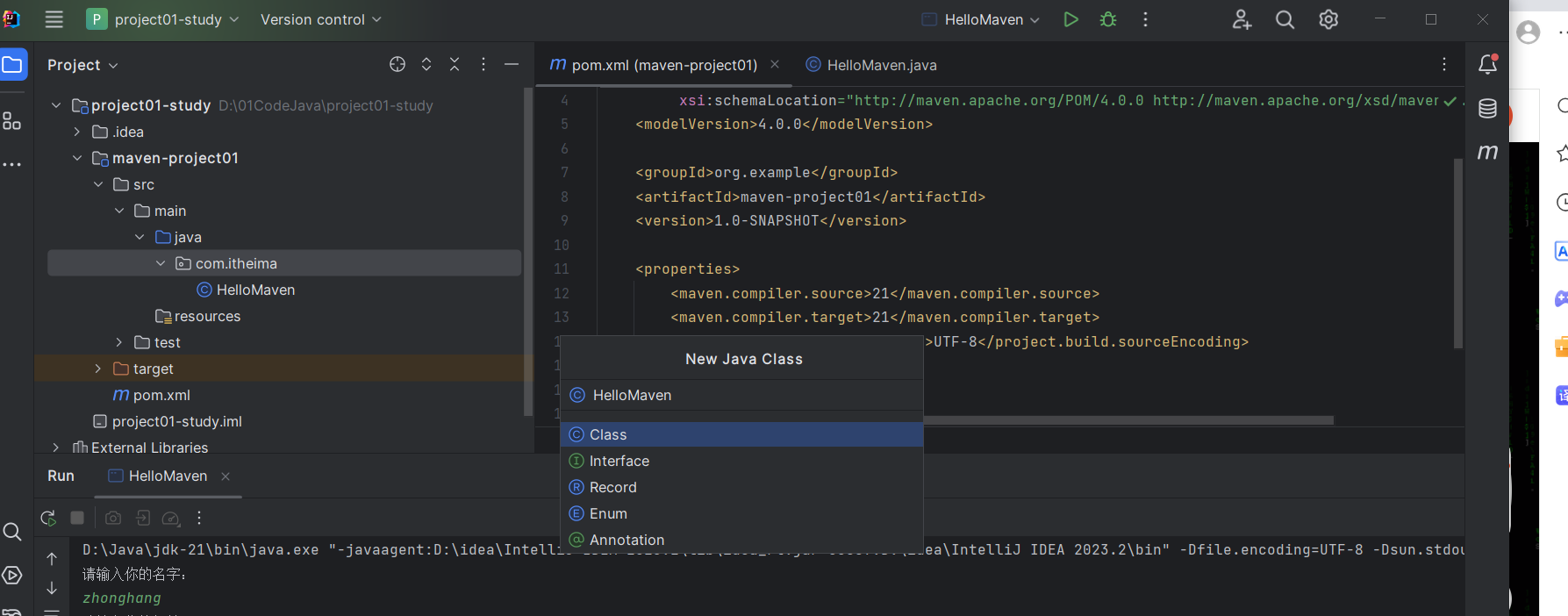Image resolution: width=1568 pixels, height=616 pixels.
Task: Expand all items in Project panel
Action: 426,64
